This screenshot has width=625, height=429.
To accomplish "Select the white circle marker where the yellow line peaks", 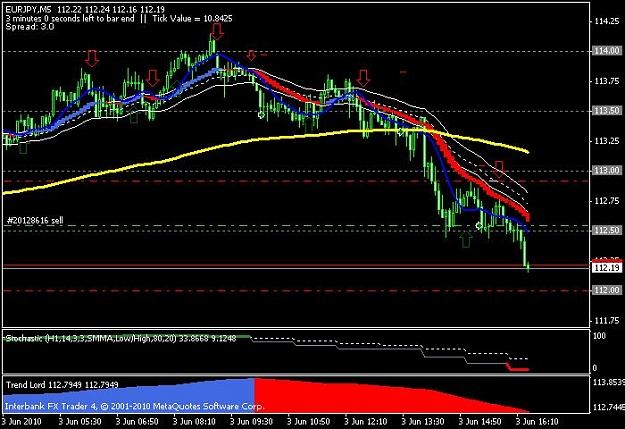I will [x=401, y=130].
